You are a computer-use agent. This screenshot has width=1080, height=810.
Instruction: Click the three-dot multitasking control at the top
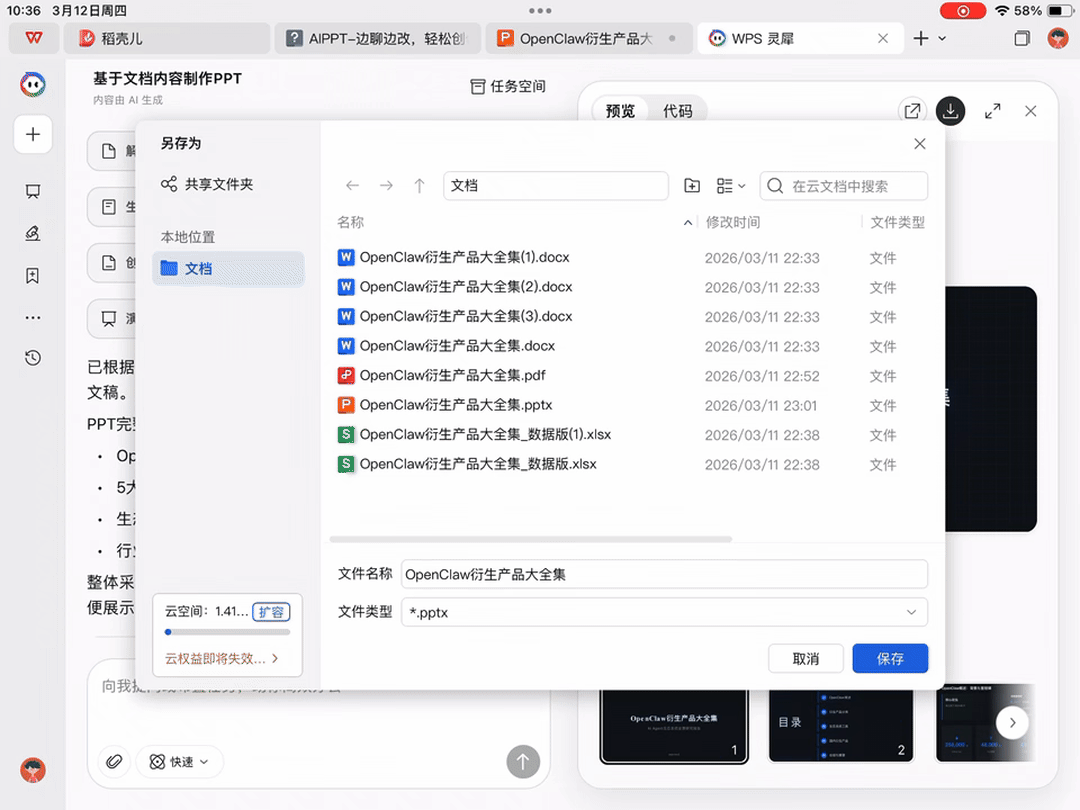pos(540,10)
